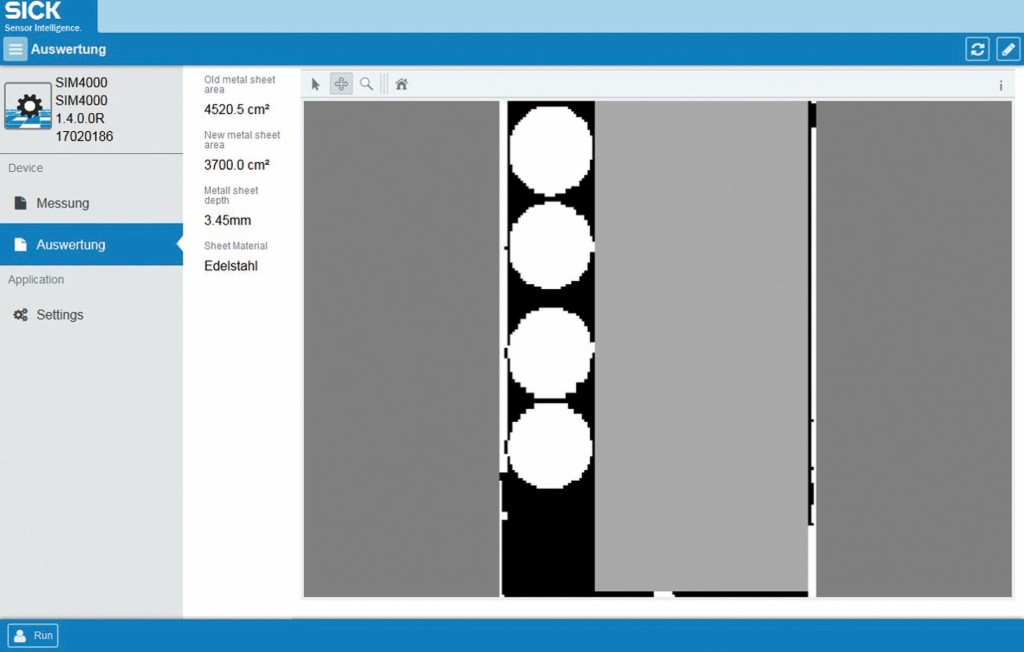The image size is (1024, 652).
Task: Open Settings in the sidebar
Action: coord(60,315)
